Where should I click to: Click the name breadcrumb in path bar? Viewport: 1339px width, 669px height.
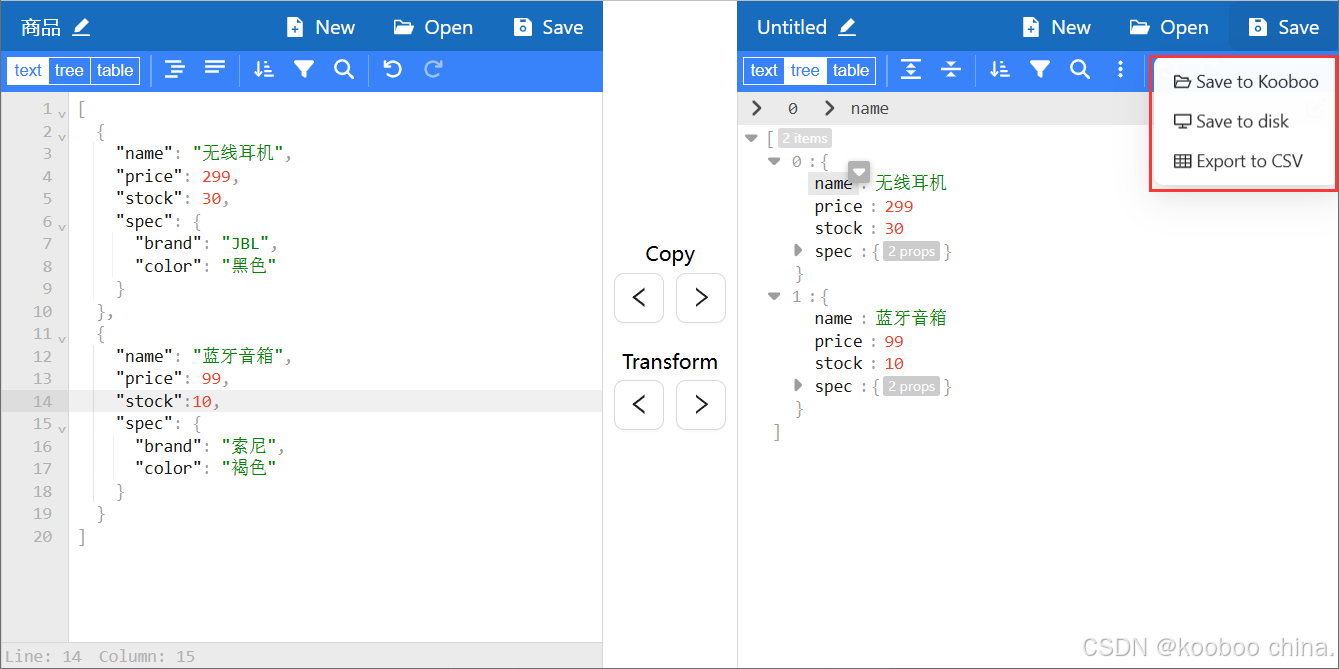(x=869, y=108)
